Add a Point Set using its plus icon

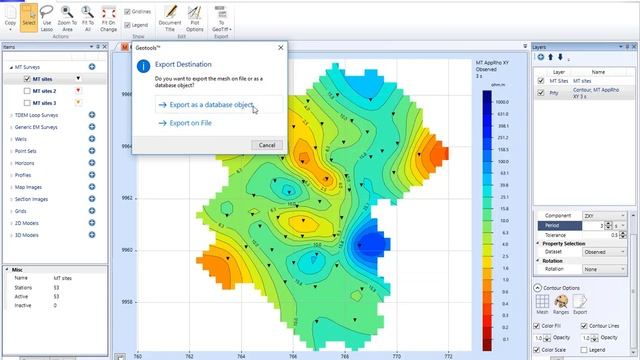(92, 151)
